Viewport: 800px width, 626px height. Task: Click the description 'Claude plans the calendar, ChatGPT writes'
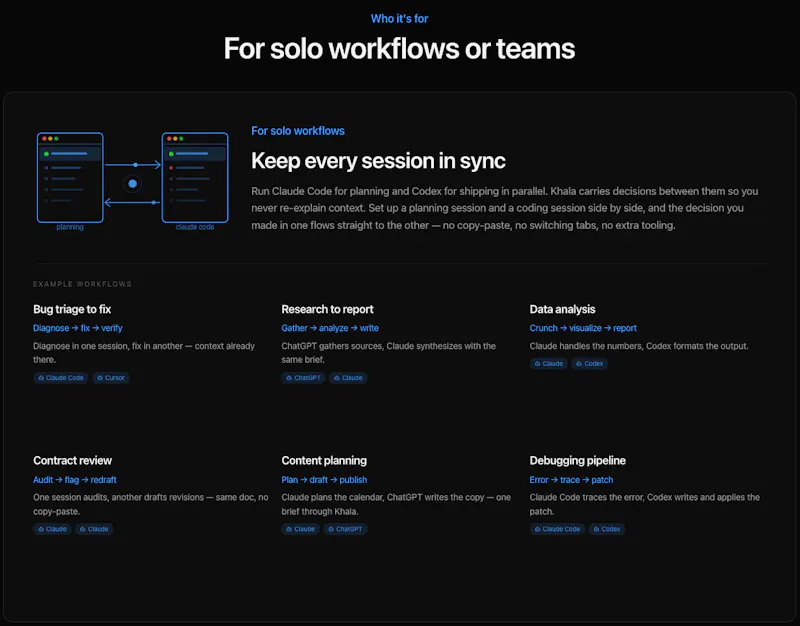pyautogui.click(x=396, y=504)
